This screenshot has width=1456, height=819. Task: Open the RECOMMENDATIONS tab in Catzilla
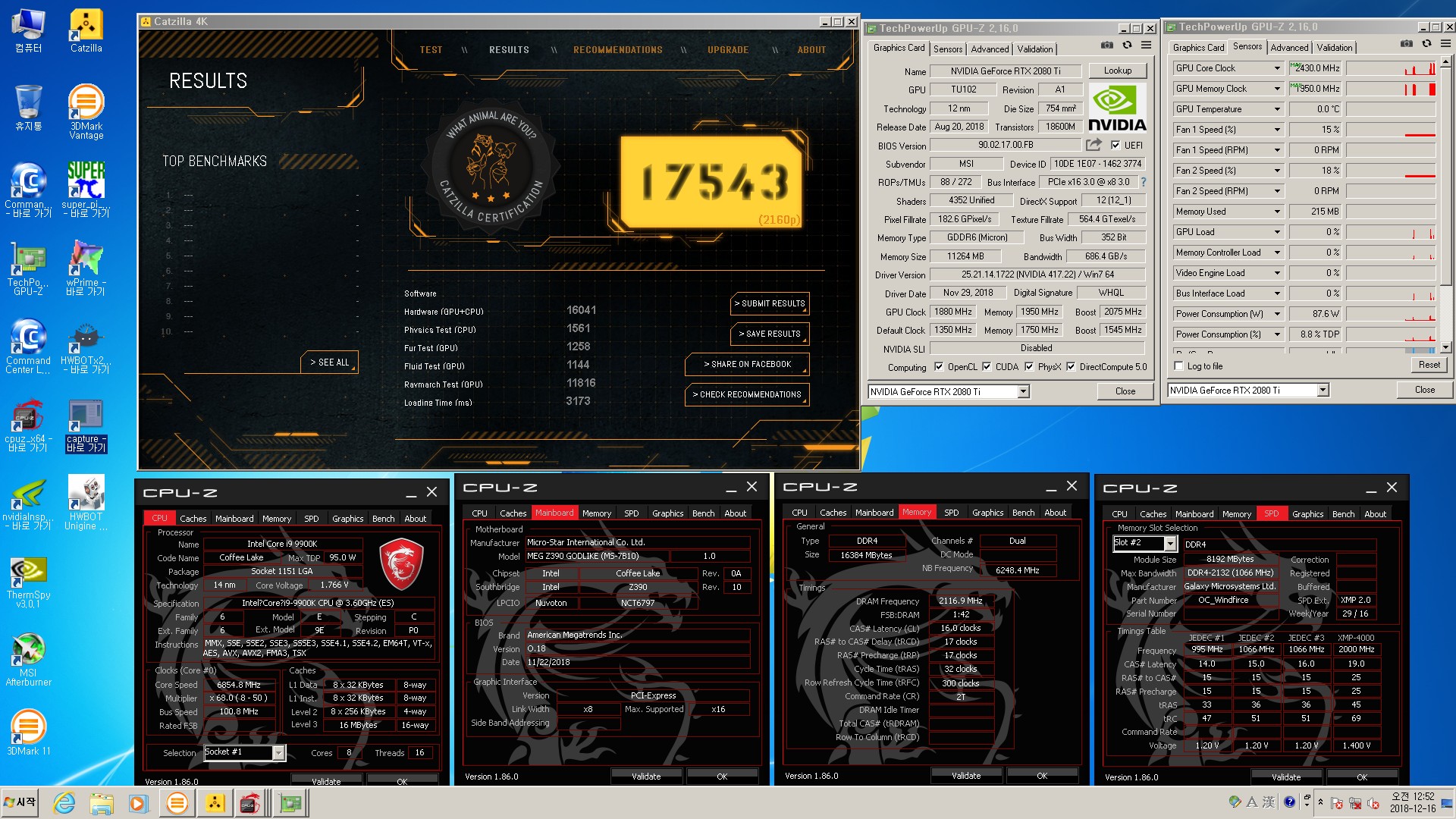coord(617,49)
